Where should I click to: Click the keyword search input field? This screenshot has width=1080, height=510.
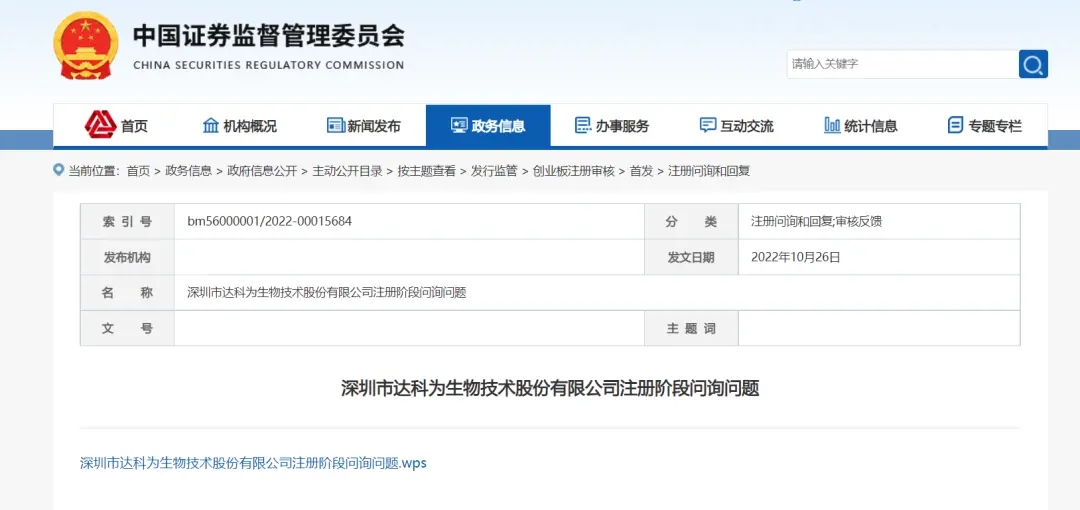click(902, 64)
